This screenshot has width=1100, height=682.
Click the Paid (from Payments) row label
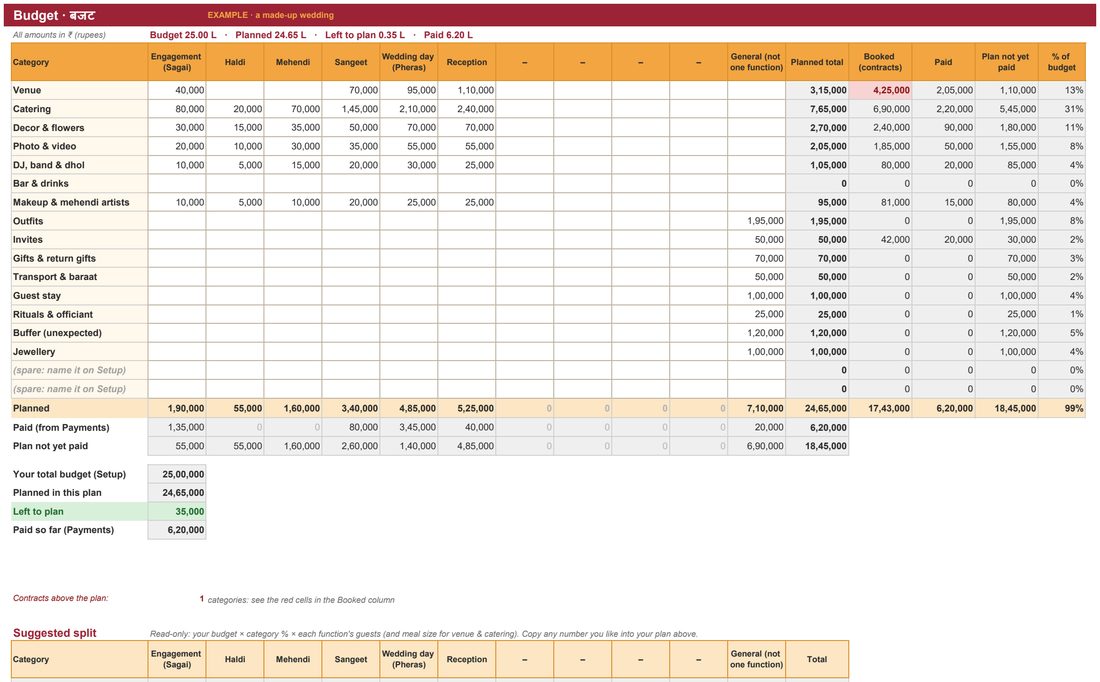coord(79,427)
